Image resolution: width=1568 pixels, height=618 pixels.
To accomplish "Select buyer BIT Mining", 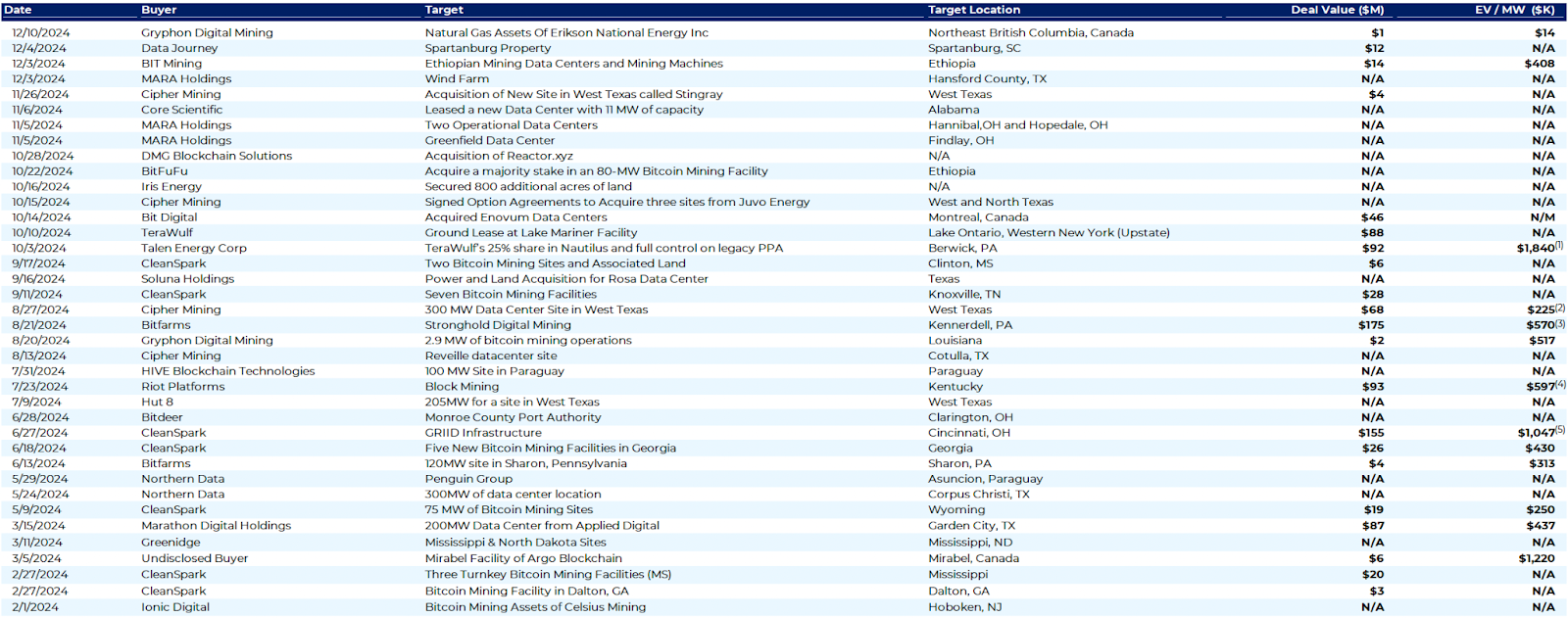I will point(171,64).
